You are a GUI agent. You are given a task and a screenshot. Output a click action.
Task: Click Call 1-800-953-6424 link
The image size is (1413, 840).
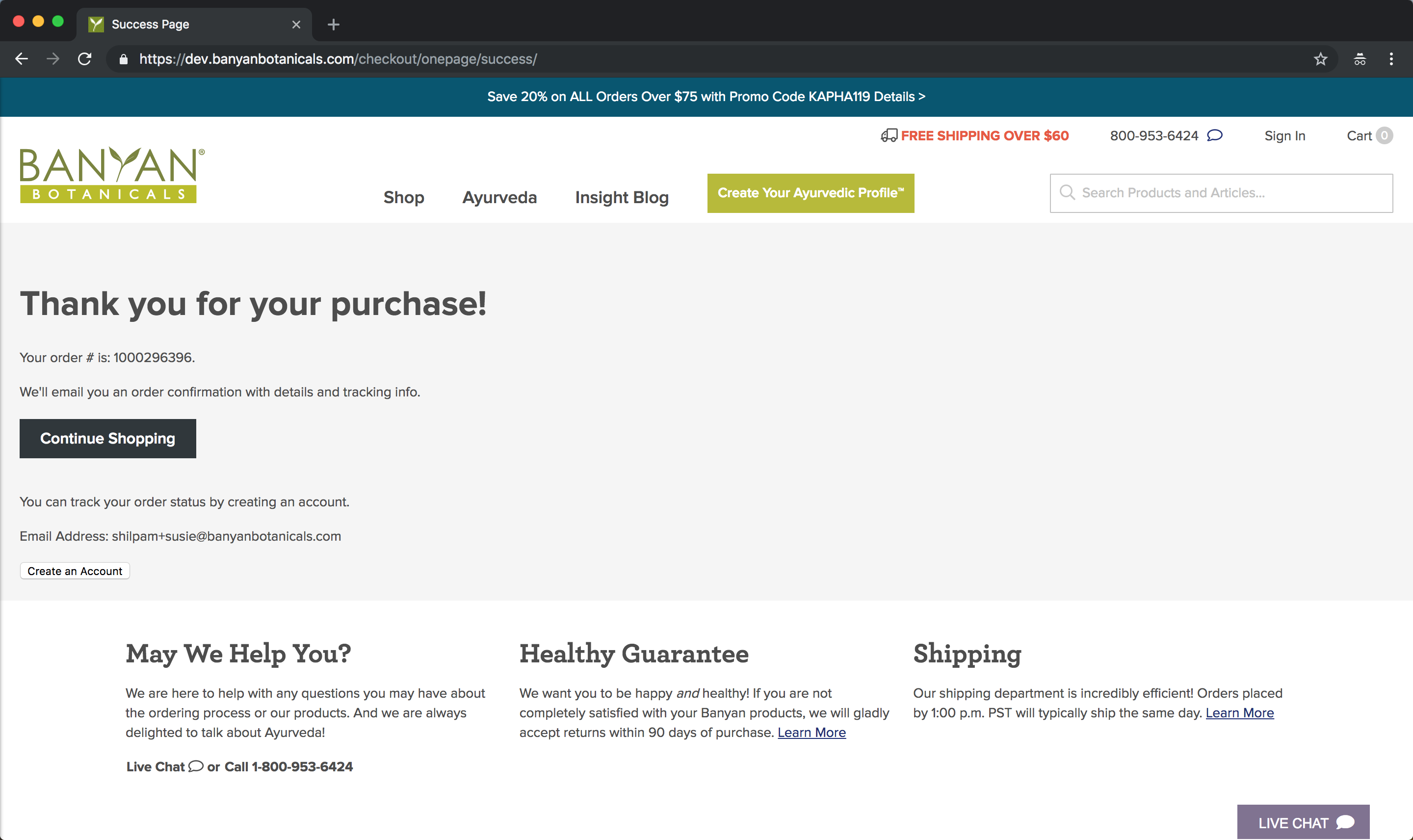point(288,767)
